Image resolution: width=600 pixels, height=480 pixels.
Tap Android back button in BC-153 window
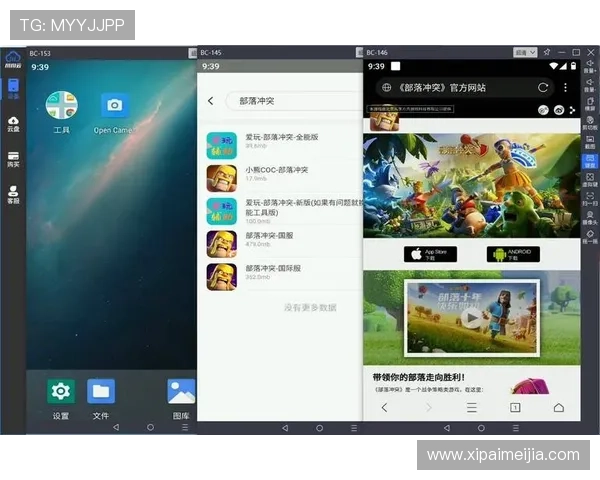tap(116, 427)
